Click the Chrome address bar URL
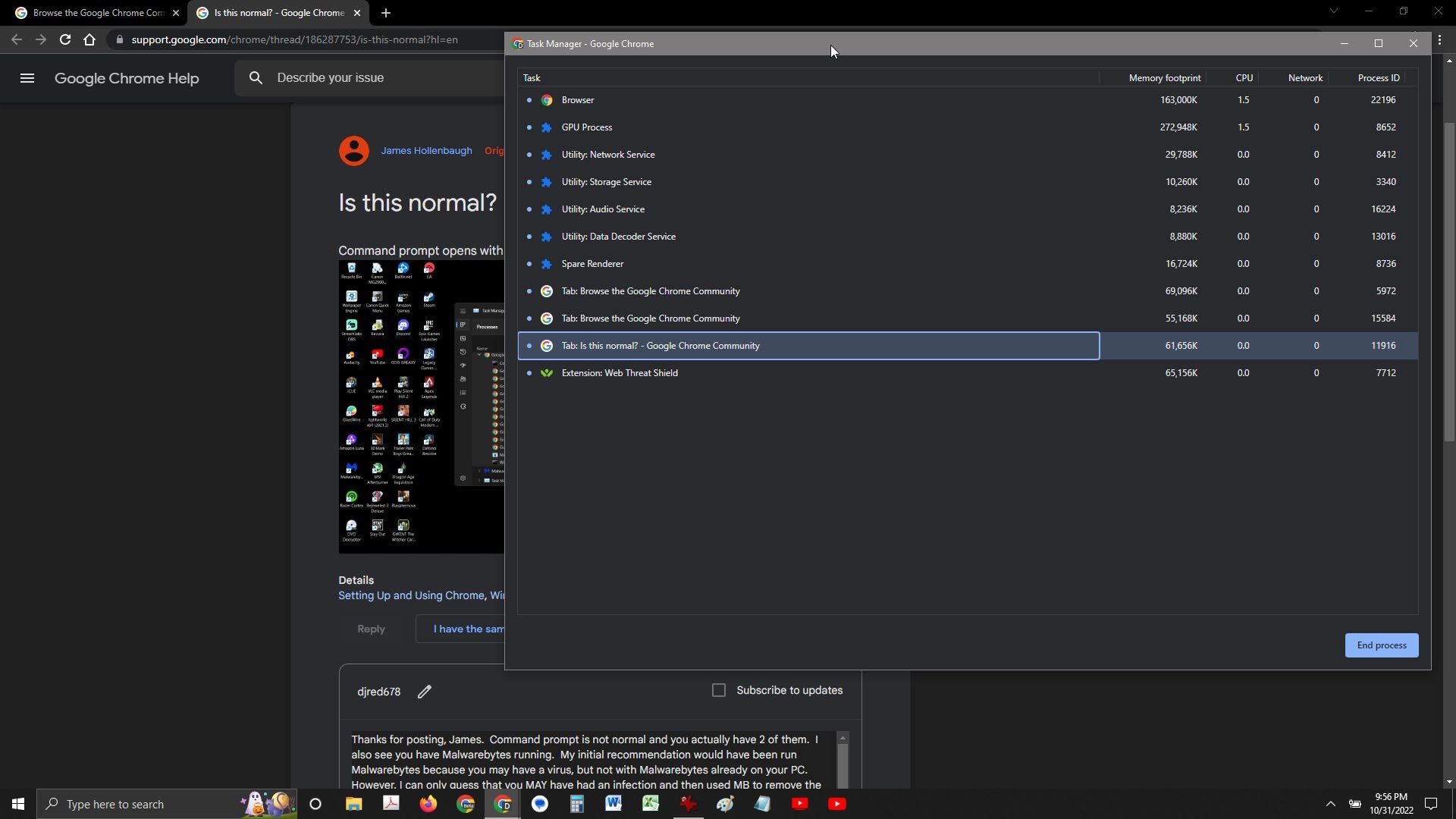Image resolution: width=1456 pixels, height=819 pixels. 294,39
